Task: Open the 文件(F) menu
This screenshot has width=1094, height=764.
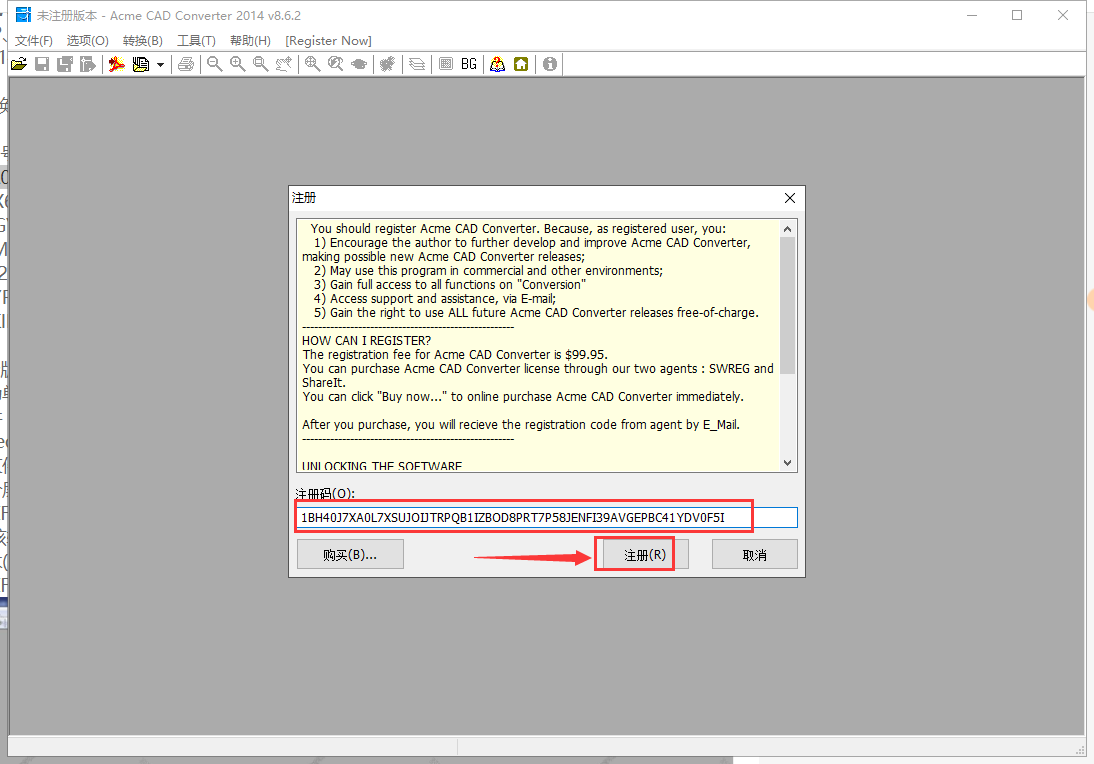Action: tap(34, 41)
